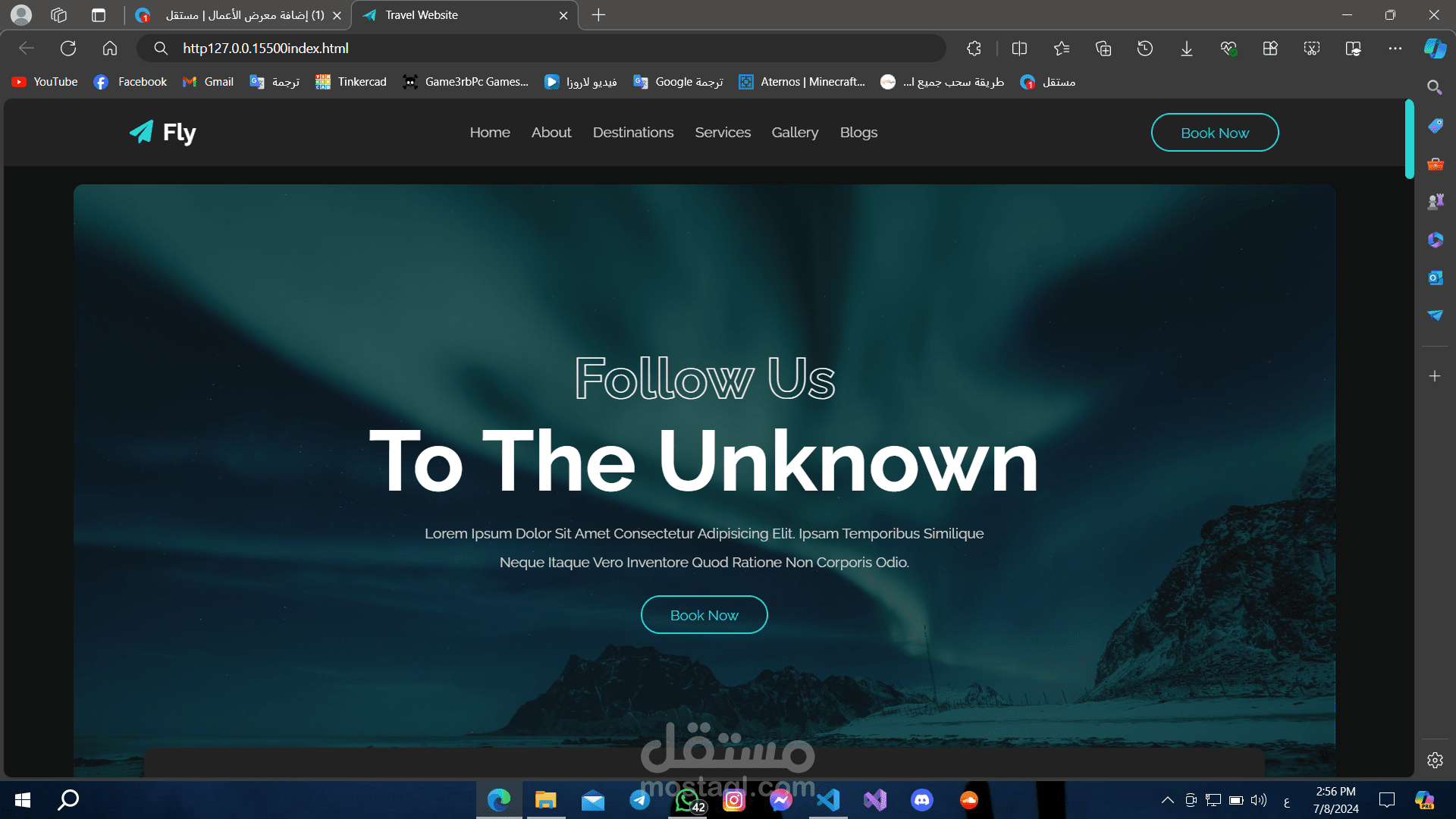Click the Book Now button in the header
Viewport: 1456px width, 819px height.
point(1215,133)
